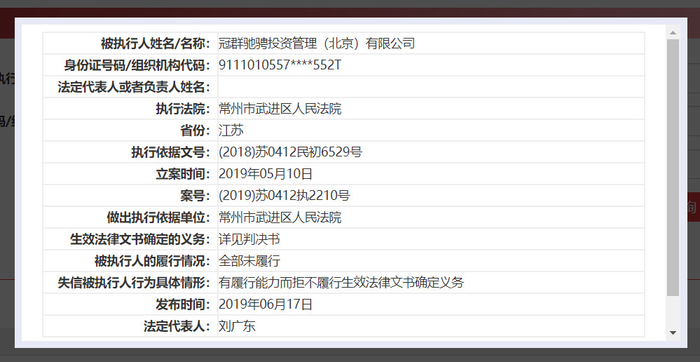700x362 pixels.
Task: Click the fulfillment status 全部未履行
Action: pyautogui.click(x=250, y=261)
